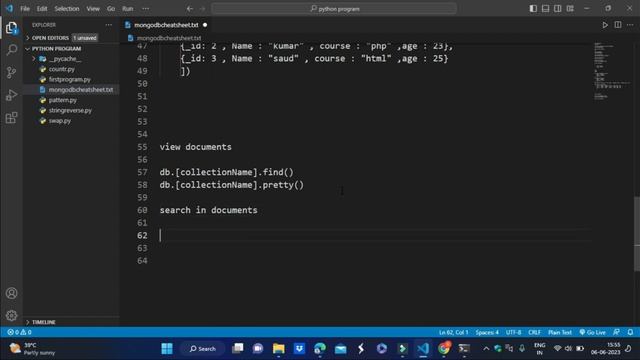This screenshot has width=640, height=360.
Task: Go back with the navigation arrow
Action: point(190,9)
